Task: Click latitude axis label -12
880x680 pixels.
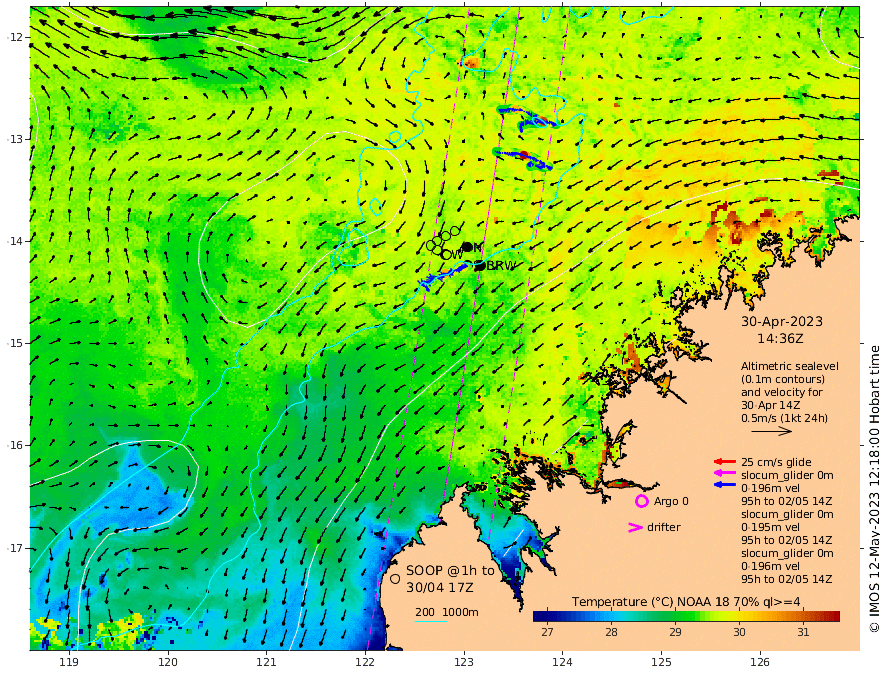Action: 15,37
